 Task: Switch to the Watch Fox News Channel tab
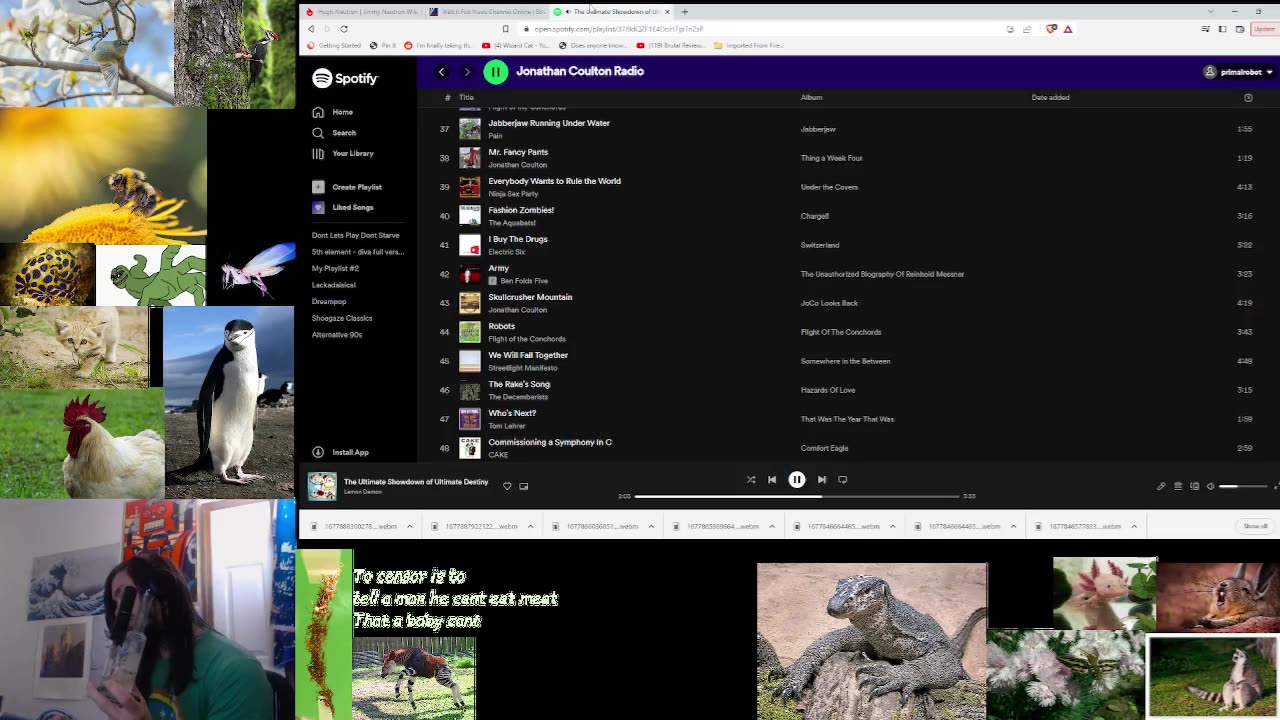[x=488, y=12]
